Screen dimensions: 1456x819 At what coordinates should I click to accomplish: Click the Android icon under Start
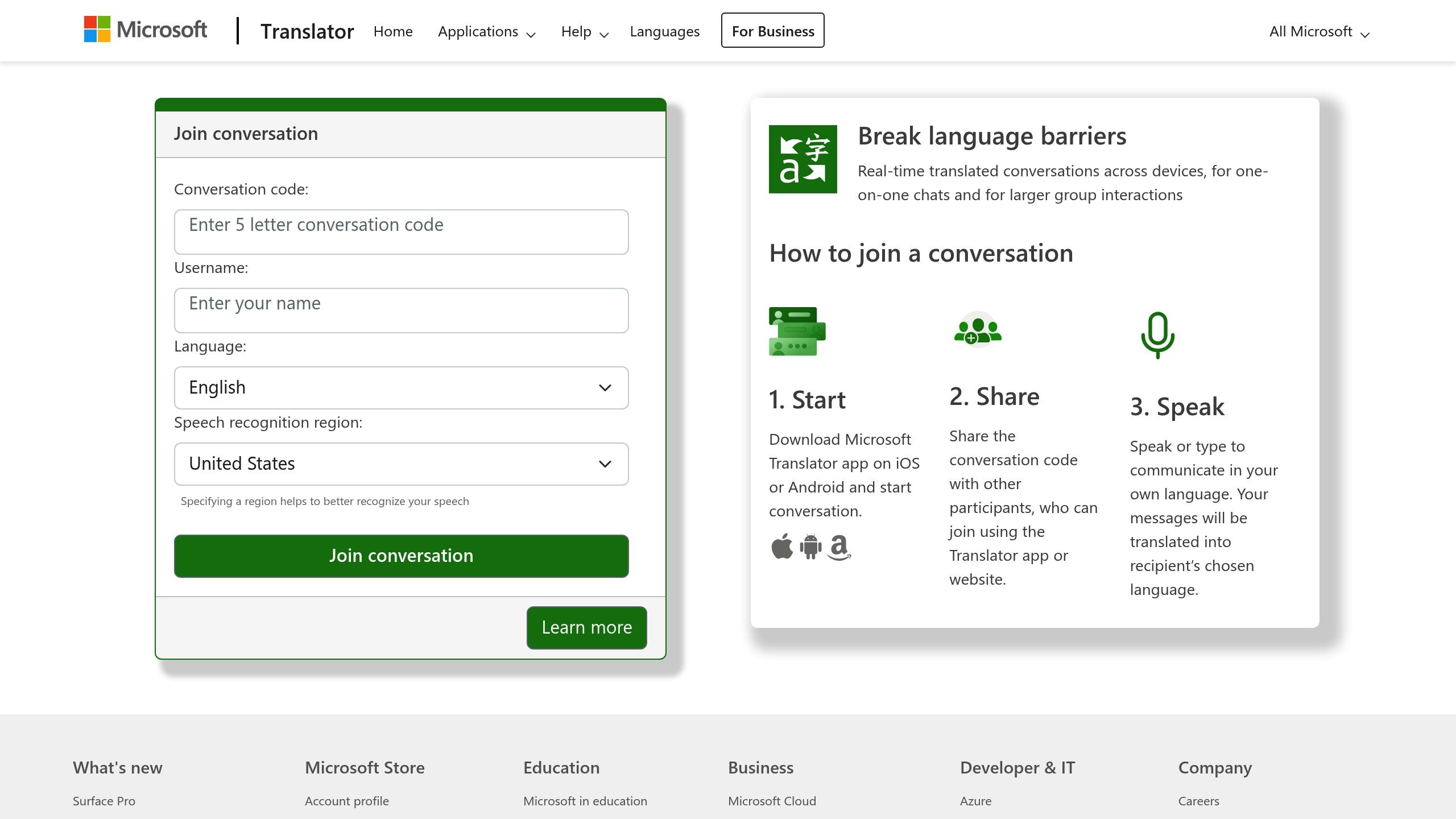click(x=810, y=547)
